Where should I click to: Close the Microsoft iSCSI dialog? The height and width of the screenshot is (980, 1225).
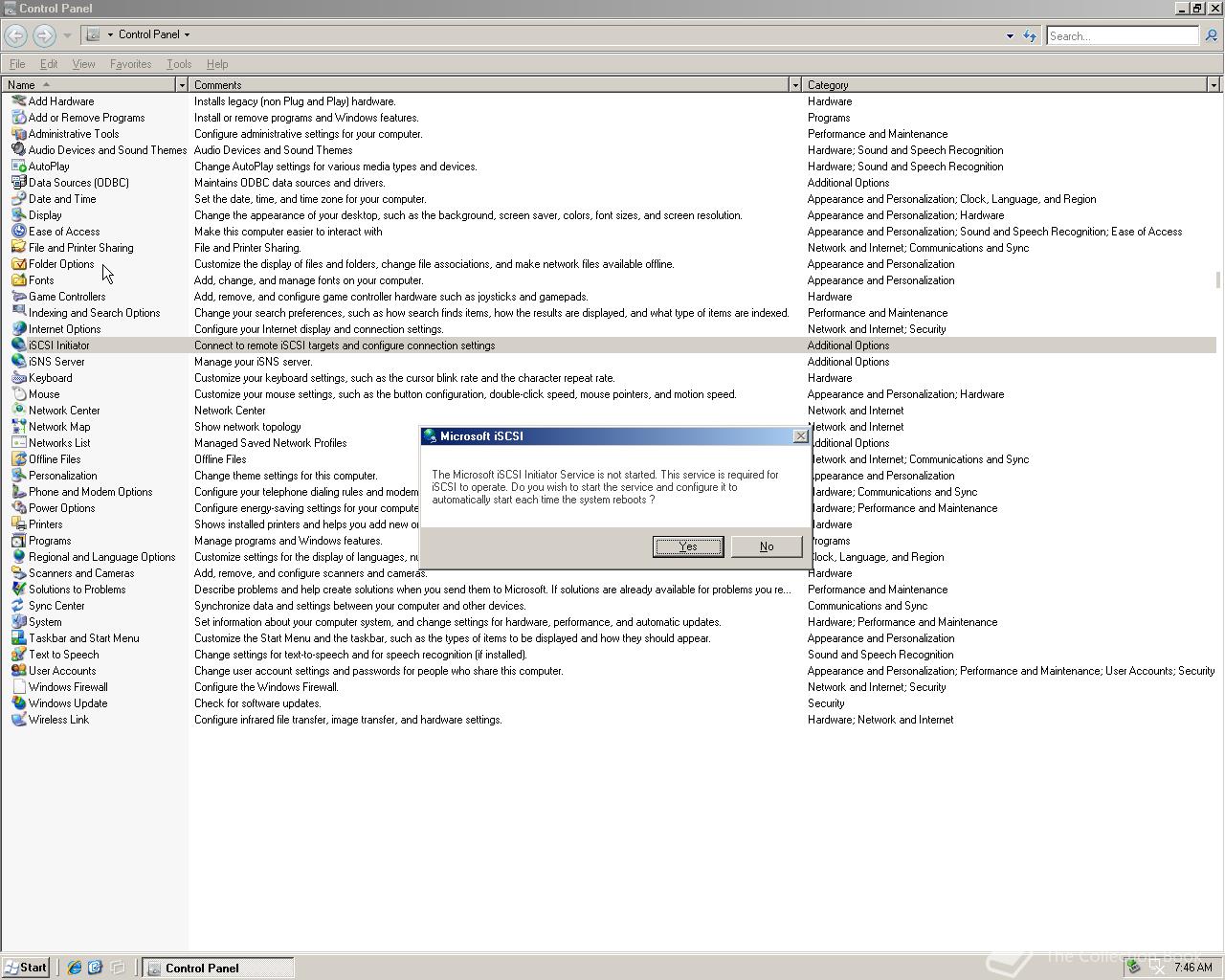click(x=801, y=436)
